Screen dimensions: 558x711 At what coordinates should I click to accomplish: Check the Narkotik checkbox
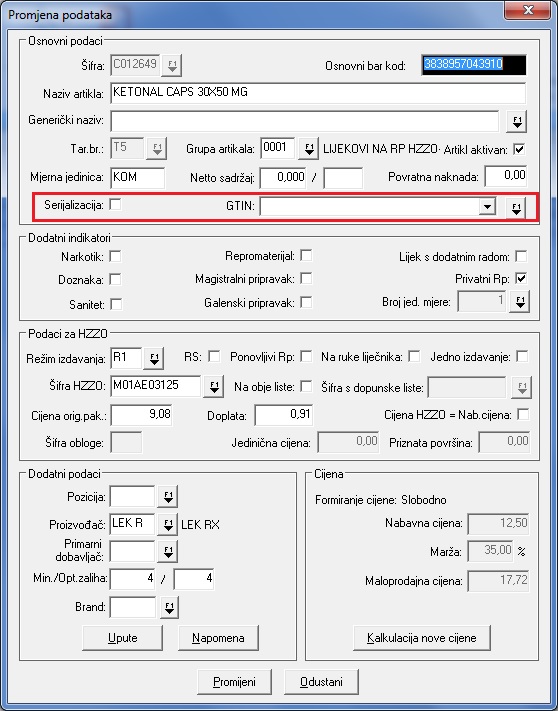point(116,256)
